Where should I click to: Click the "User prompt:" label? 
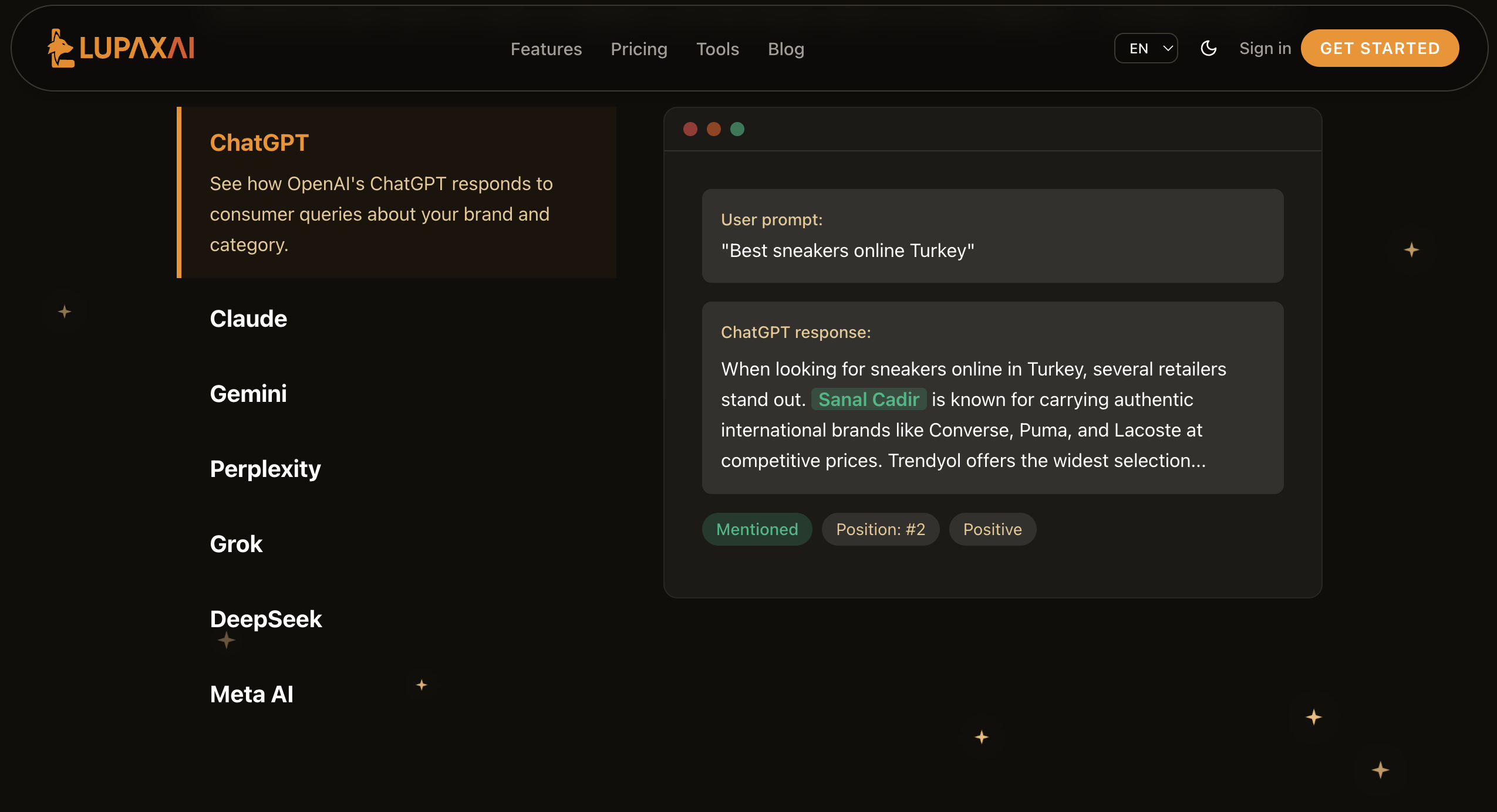772,219
